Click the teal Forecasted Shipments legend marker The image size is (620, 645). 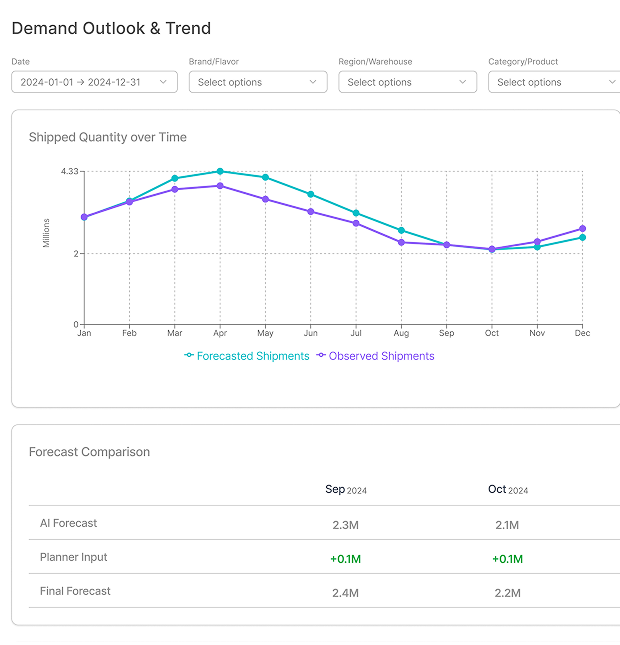[x=189, y=356]
